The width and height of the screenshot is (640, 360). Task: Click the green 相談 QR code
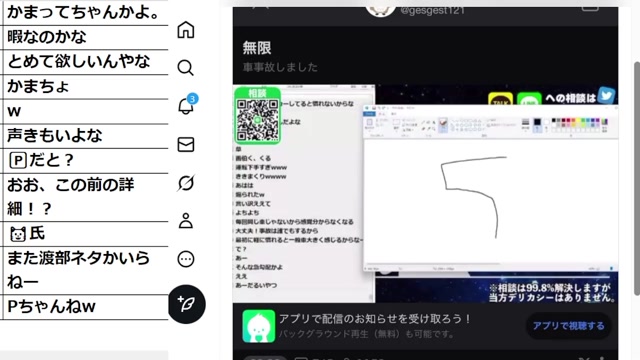tap(258, 116)
